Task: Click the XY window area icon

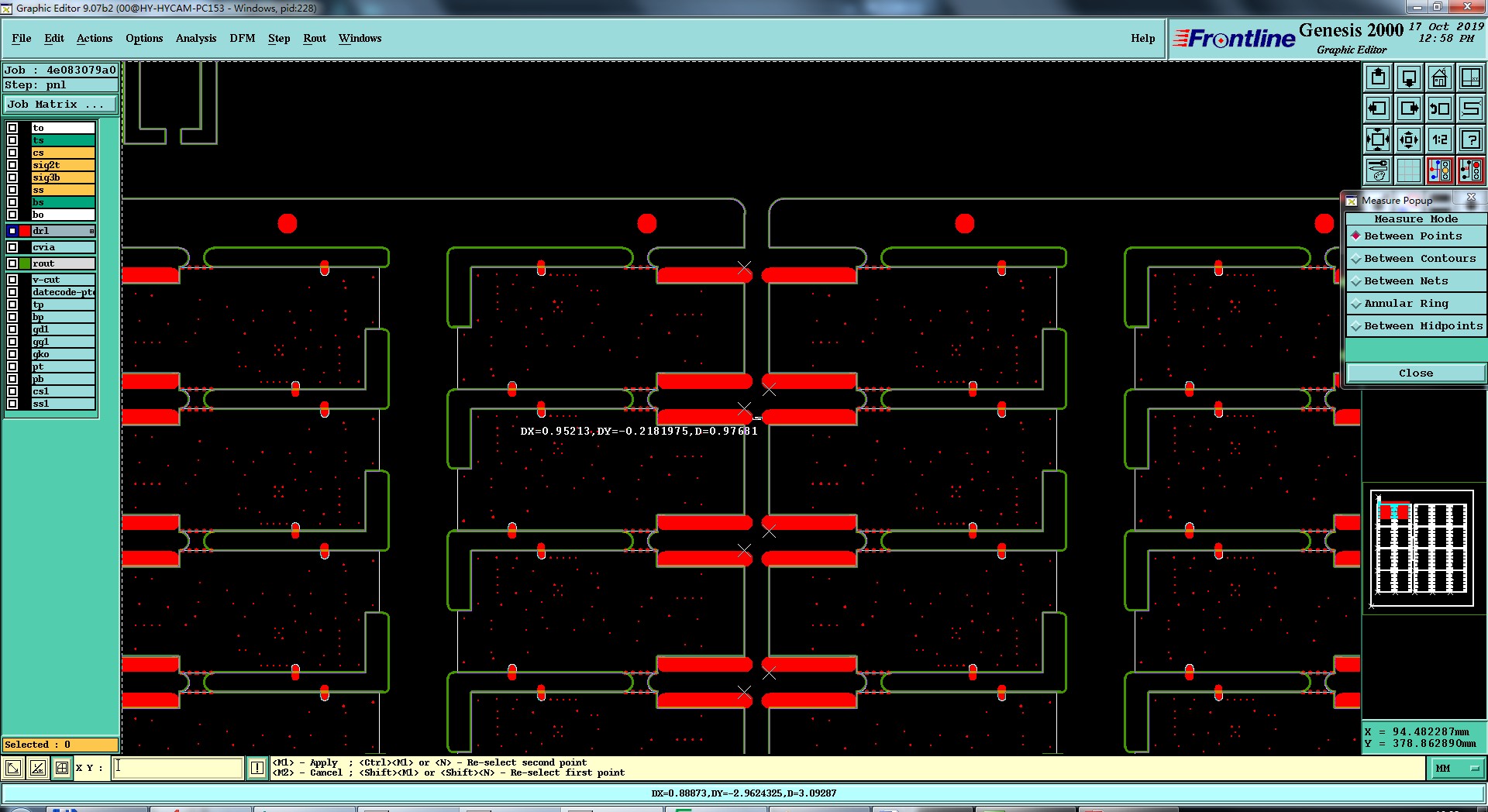Action: click(1471, 77)
